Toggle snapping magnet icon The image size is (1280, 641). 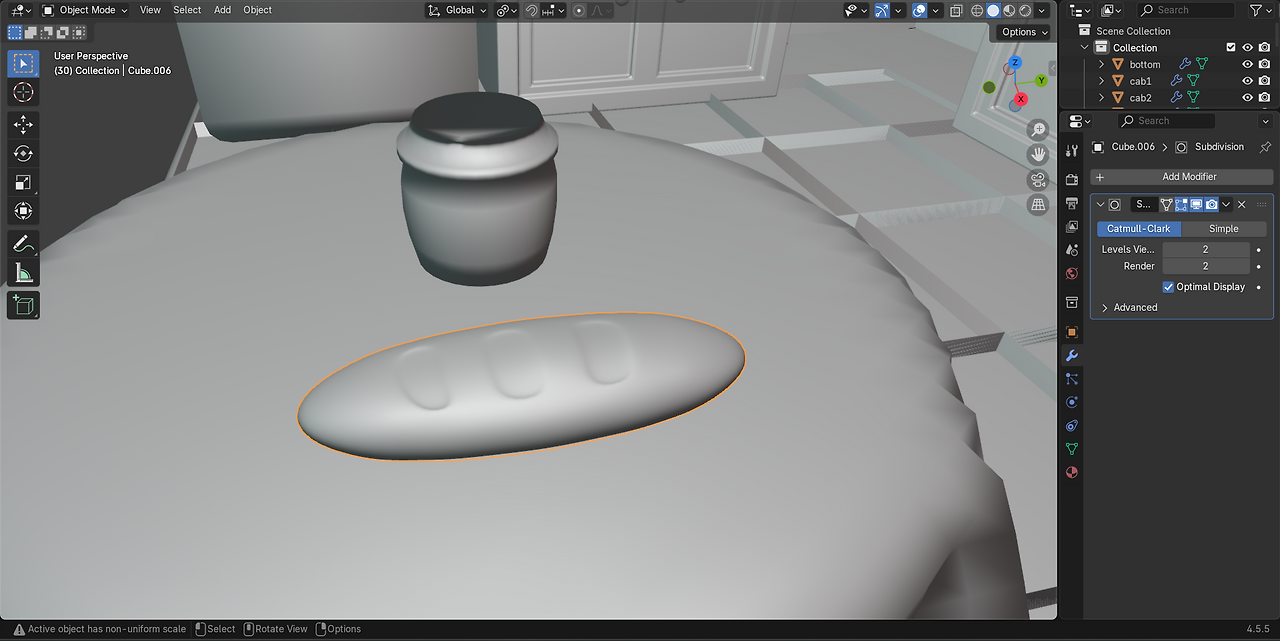[532, 10]
